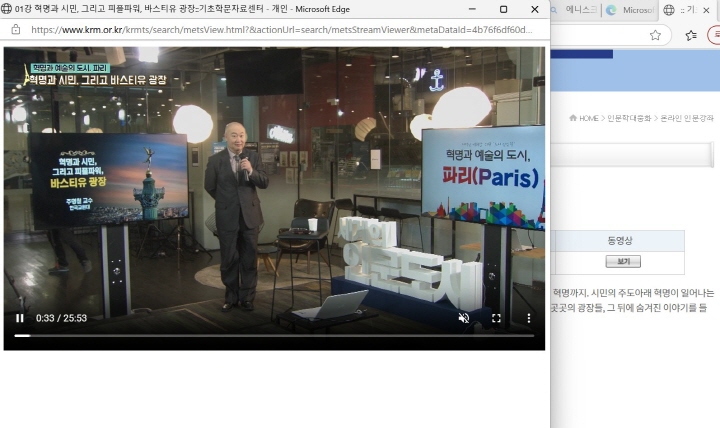Close the video popup window
720x428 pixels.
click(x=534, y=9)
